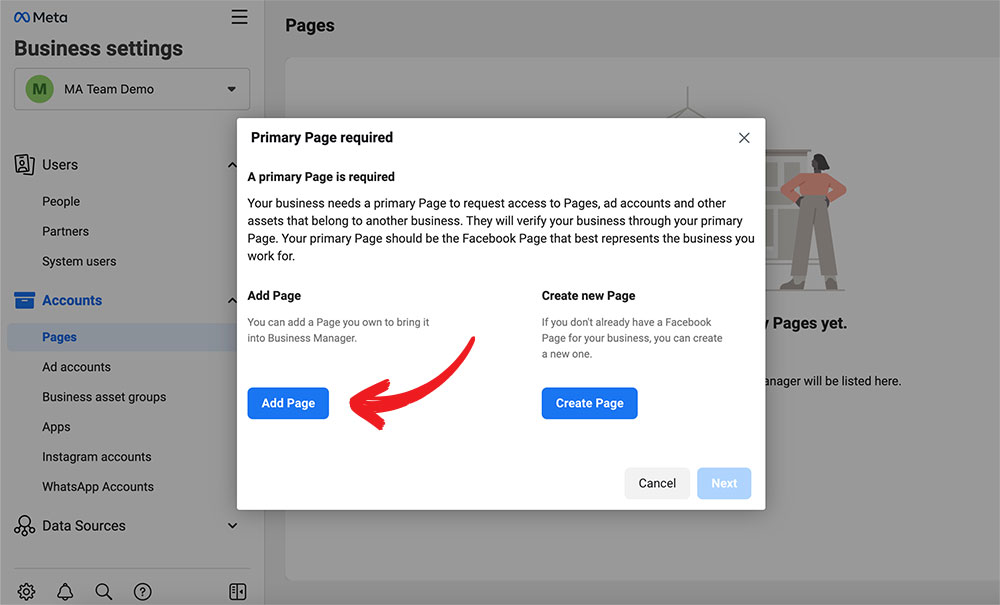This screenshot has width=1000, height=605.
Task: Click the Meta logo
Action: pos(41,17)
